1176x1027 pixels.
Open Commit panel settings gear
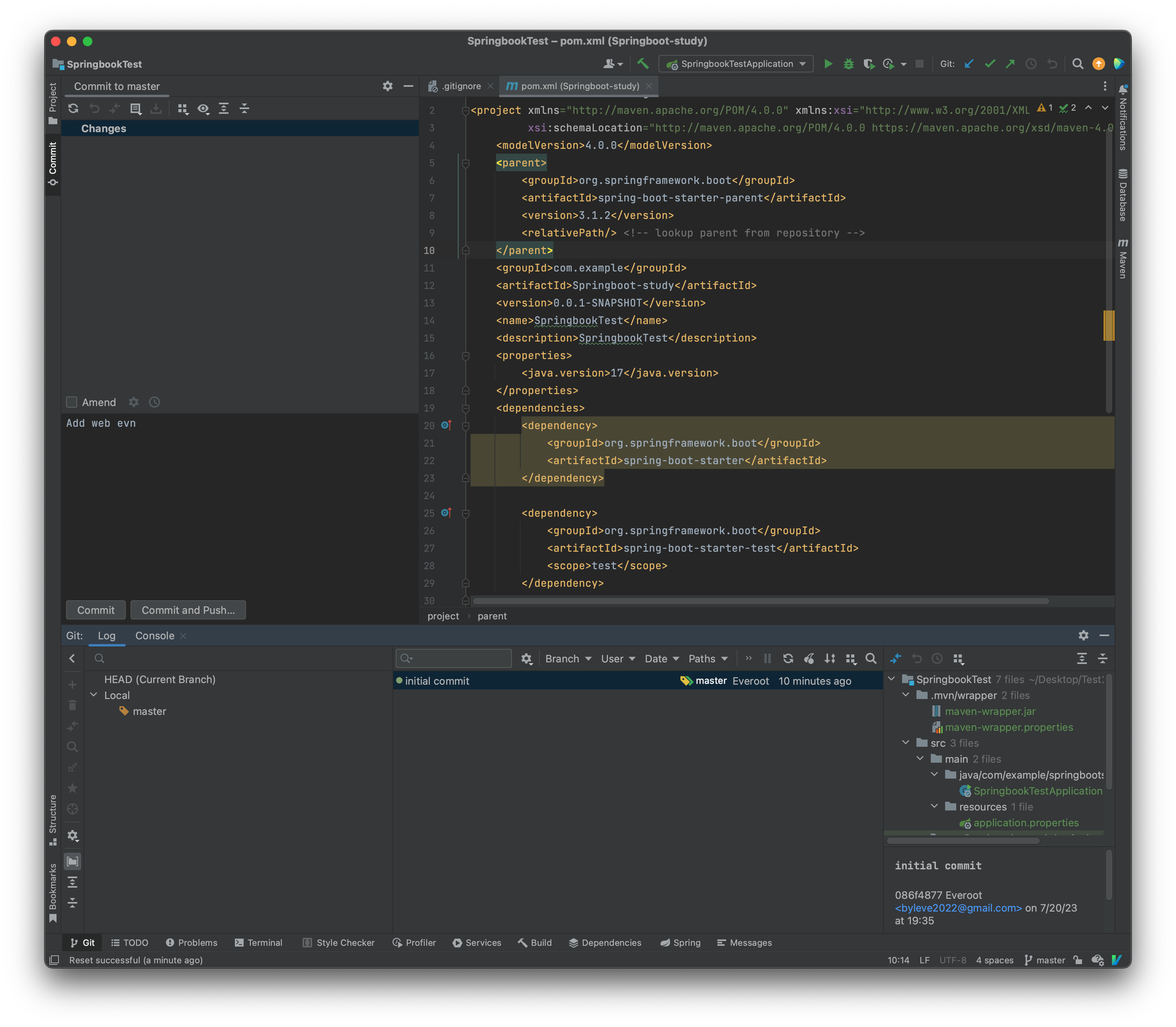[387, 86]
